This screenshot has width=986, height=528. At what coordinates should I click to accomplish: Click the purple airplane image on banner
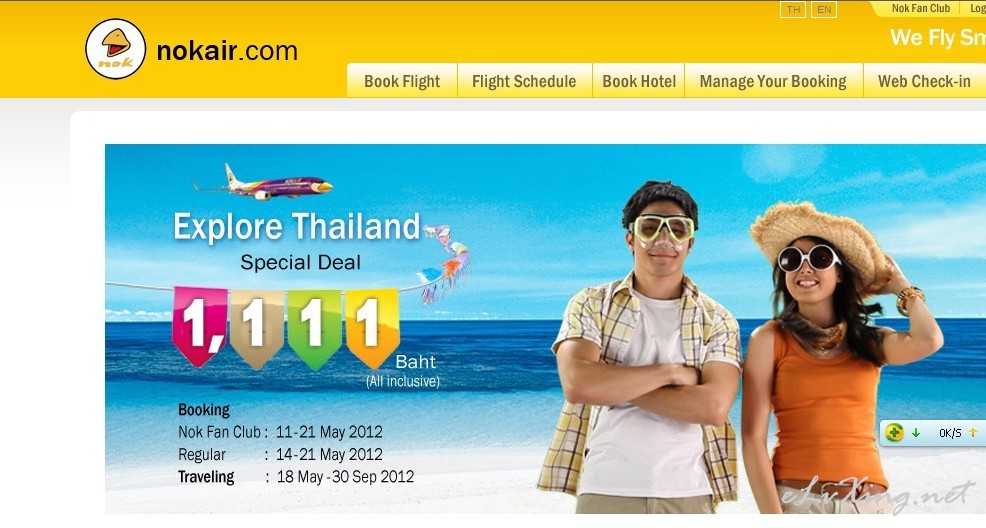(263, 184)
